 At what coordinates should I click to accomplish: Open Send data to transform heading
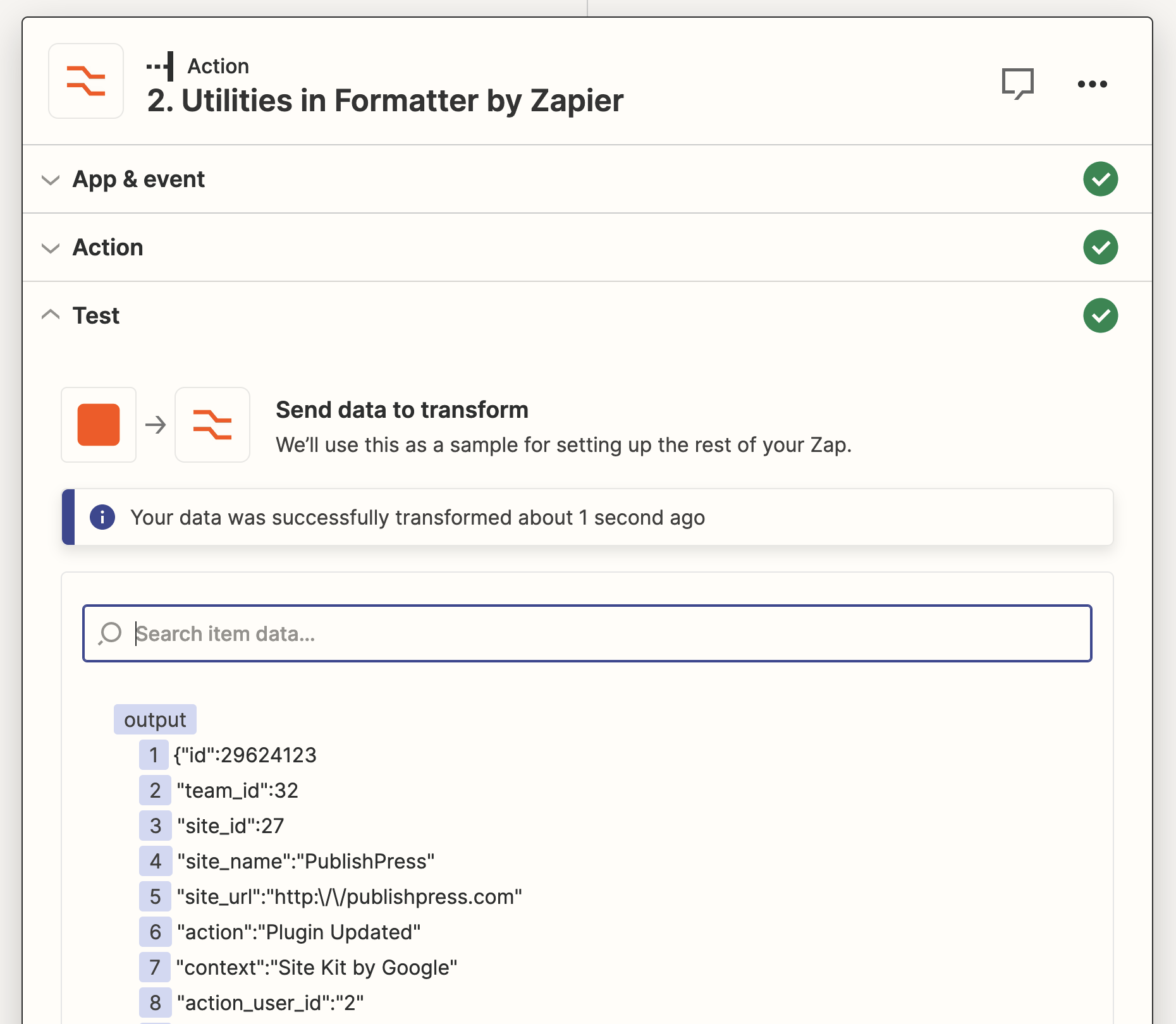[402, 410]
